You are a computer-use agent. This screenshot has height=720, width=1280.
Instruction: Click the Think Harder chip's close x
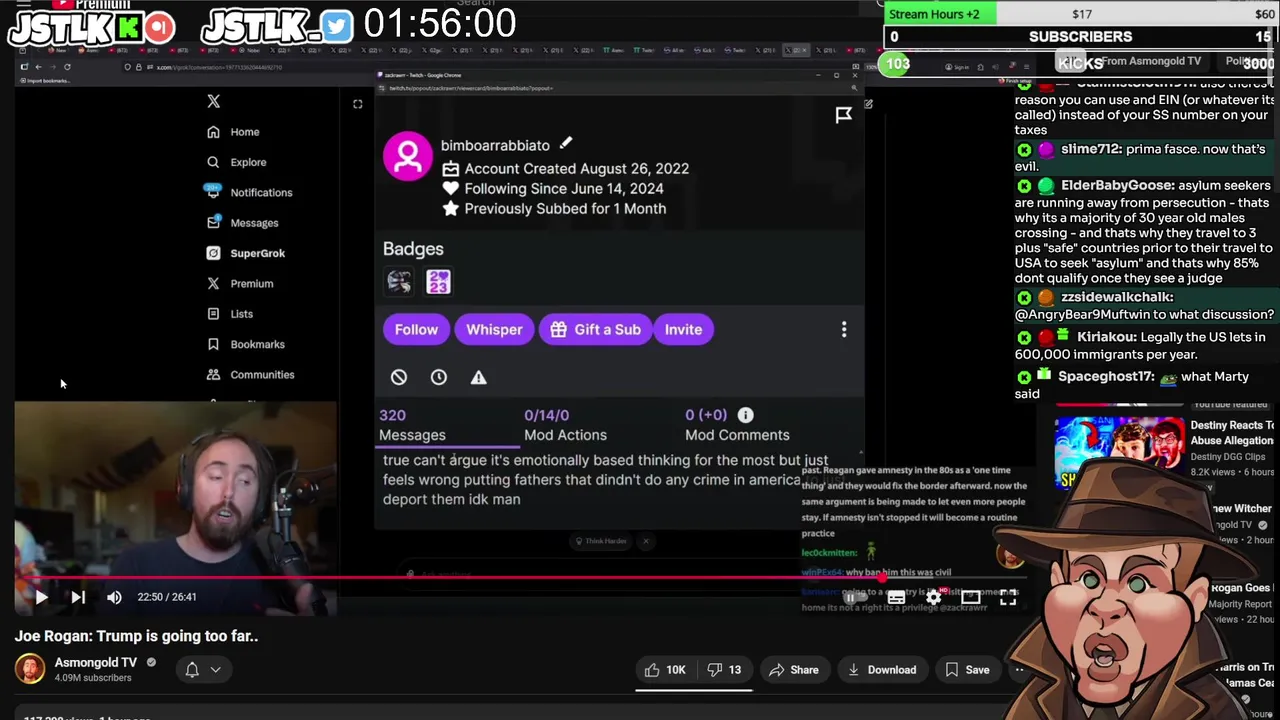(646, 541)
